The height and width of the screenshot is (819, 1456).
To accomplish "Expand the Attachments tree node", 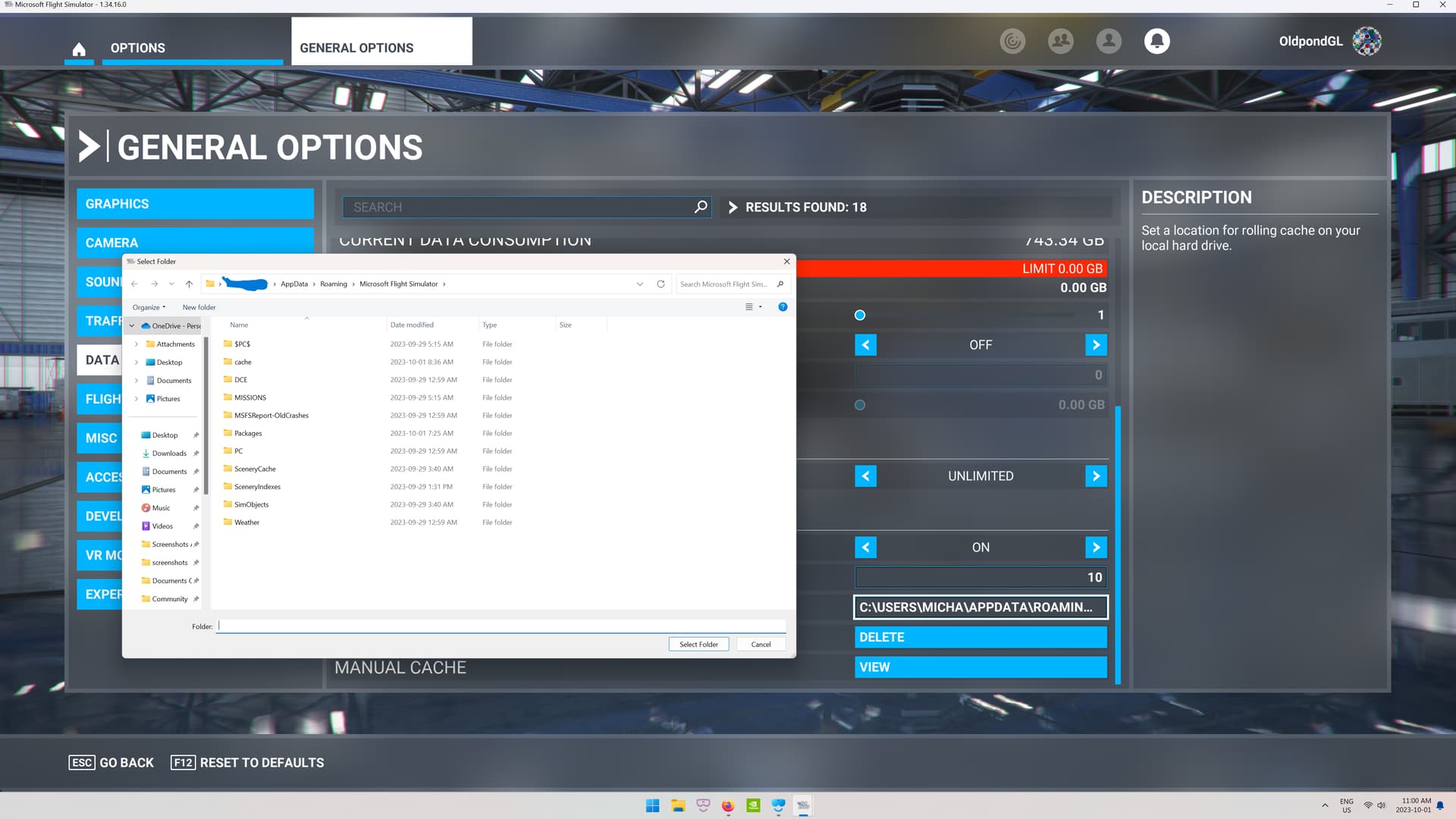I will (x=136, y=344).
